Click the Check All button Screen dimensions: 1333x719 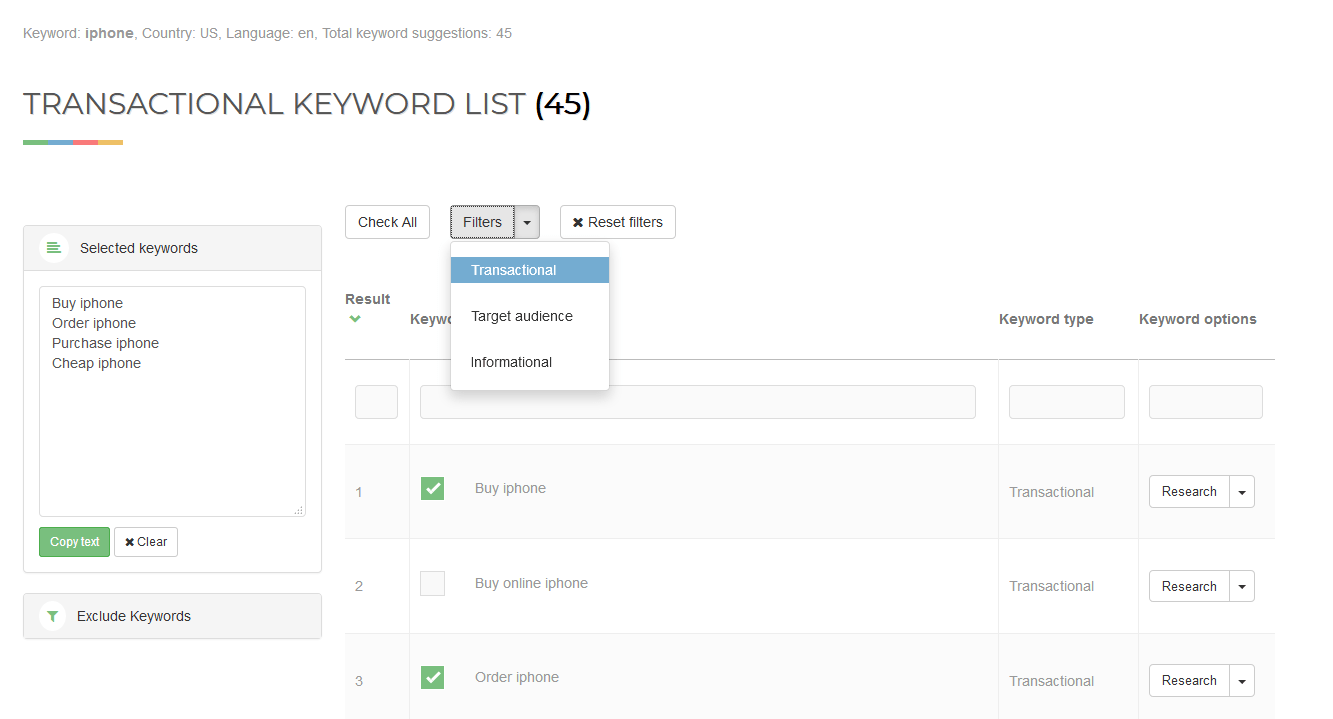click(x=387, y=222)
